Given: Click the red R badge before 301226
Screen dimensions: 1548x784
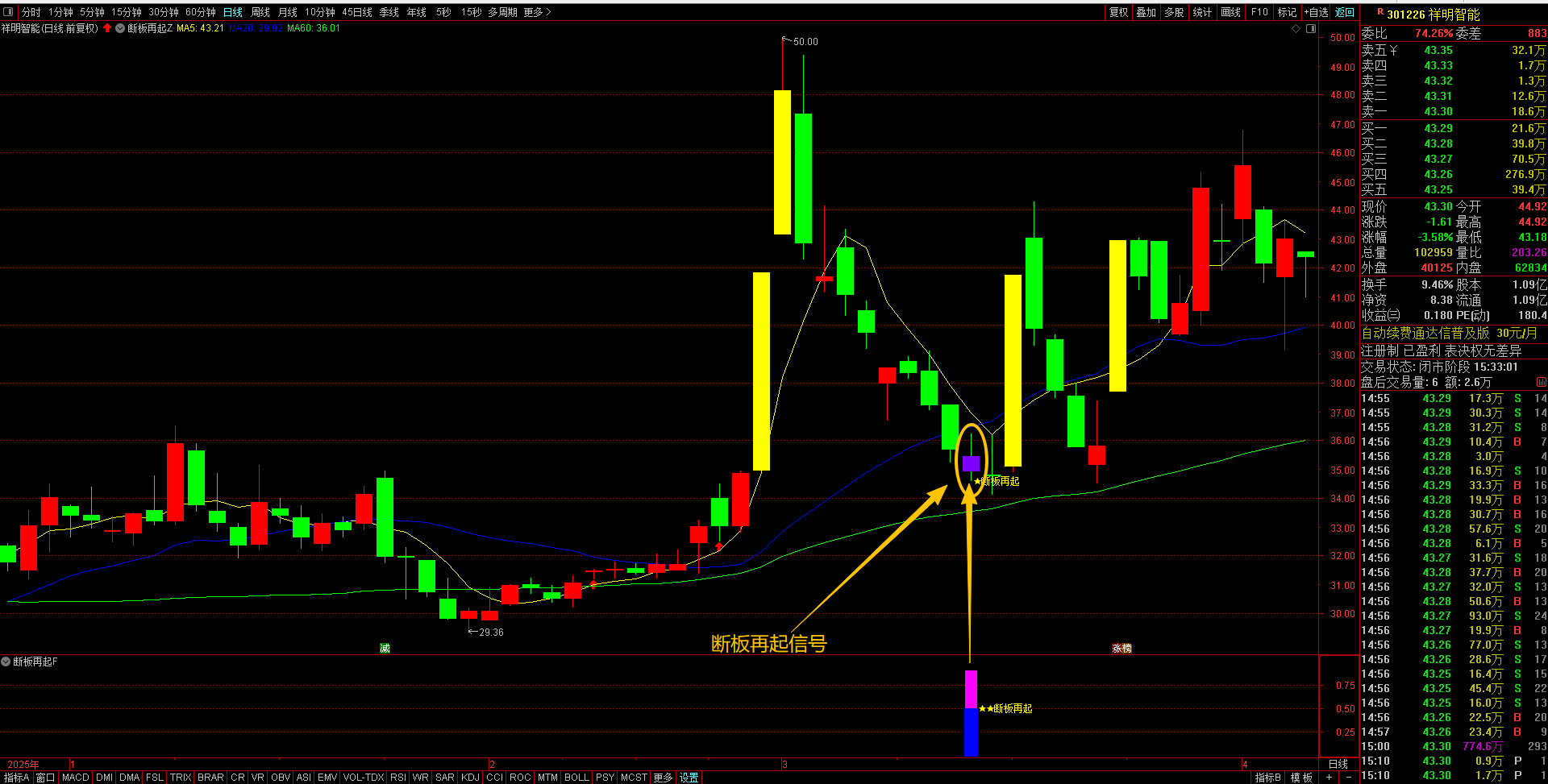Looking at the screenshot, I should (1380, 13).
